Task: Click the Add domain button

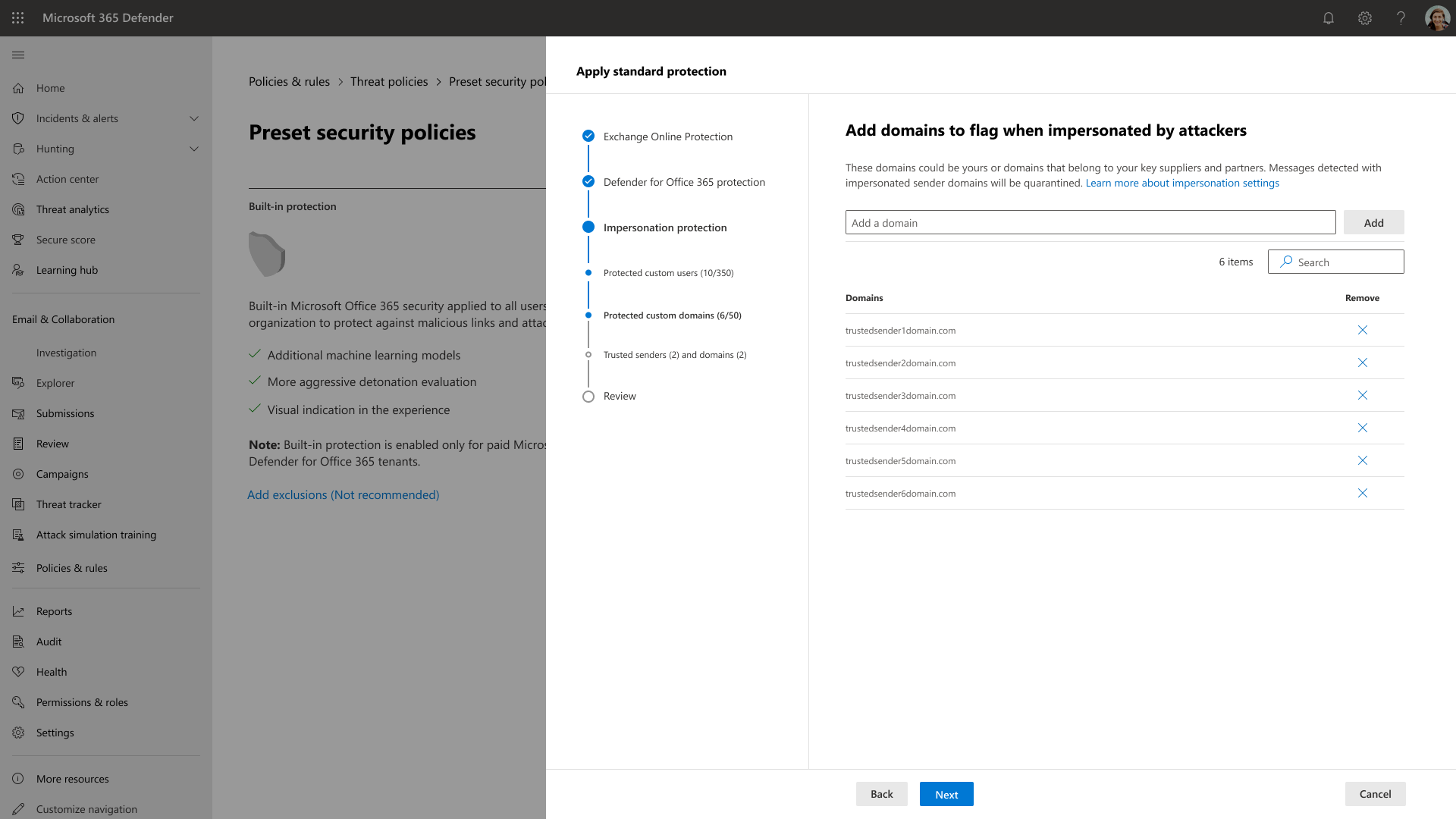Action: (1373, 222)
